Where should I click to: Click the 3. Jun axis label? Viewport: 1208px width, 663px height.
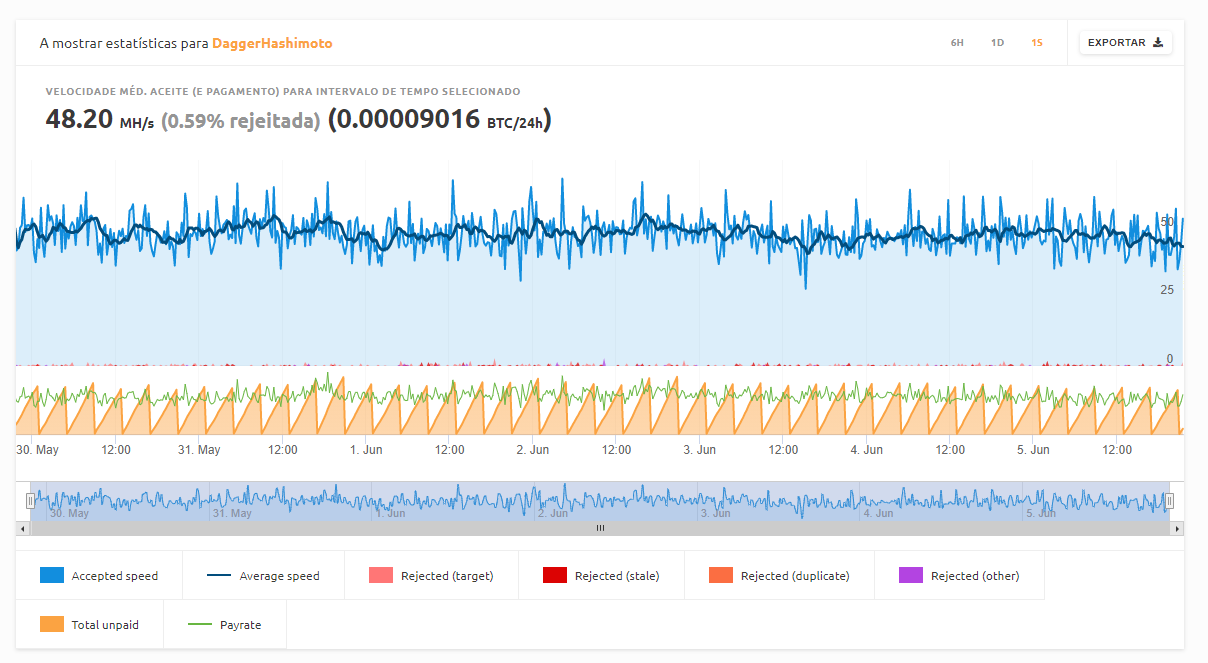700,450
